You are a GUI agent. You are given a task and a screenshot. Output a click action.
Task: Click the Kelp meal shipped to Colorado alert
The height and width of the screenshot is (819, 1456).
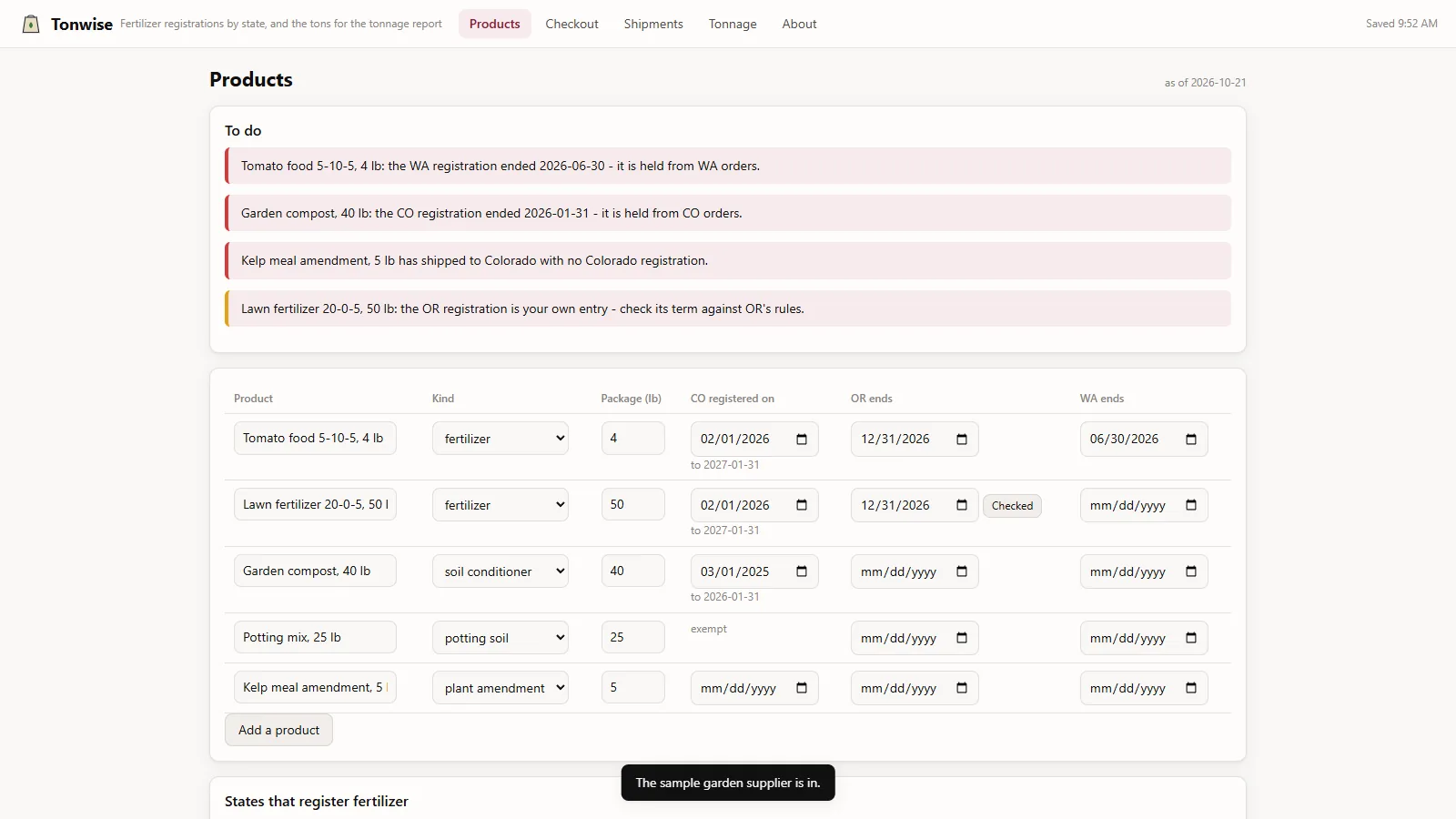click(728, 260)
